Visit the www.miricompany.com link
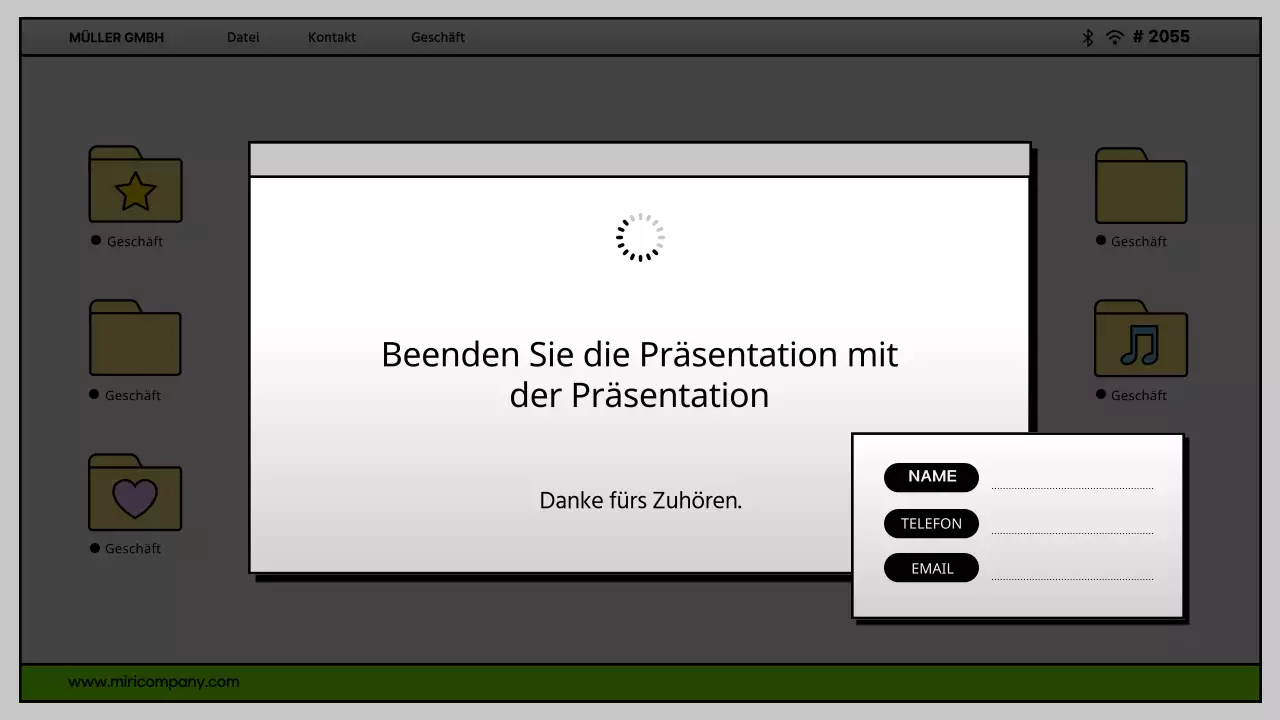This screenshot has height=720, width=1280. (153, 682)
